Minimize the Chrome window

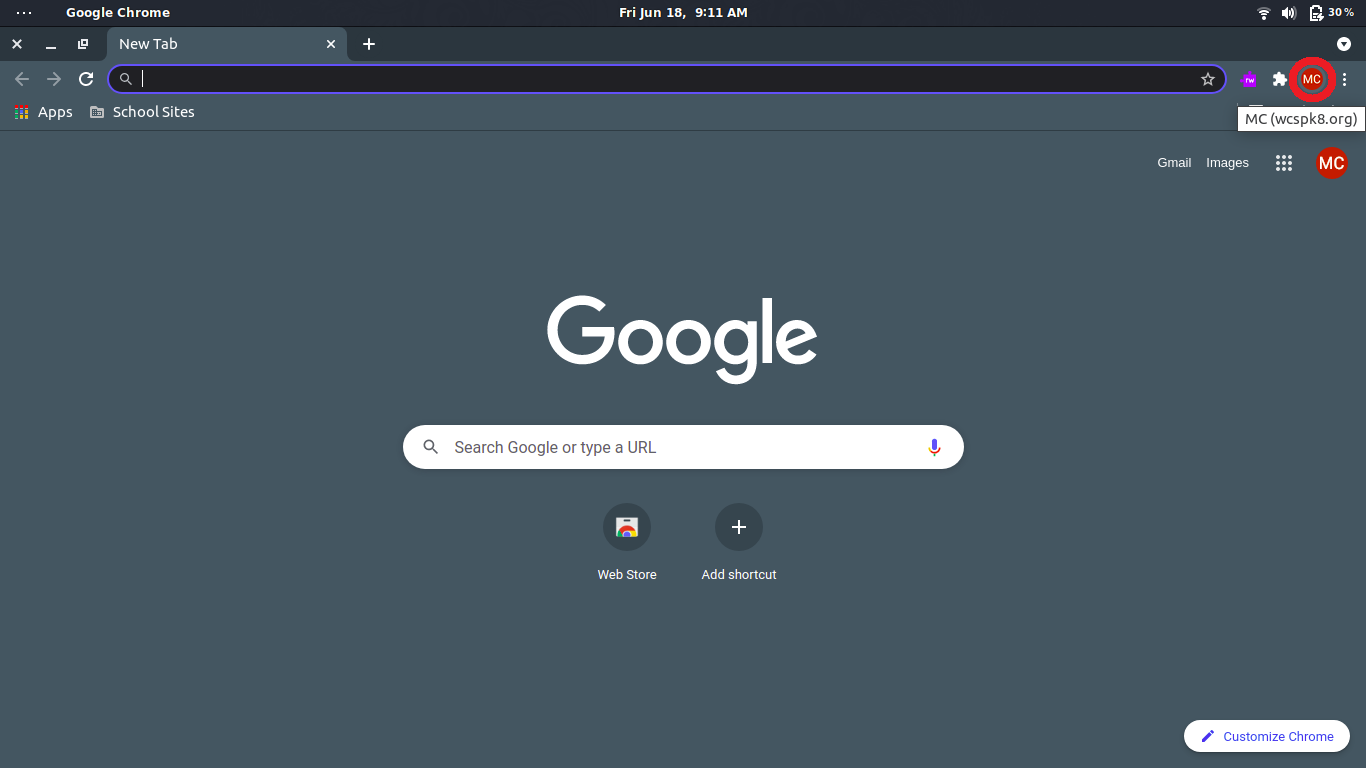tap(50, 44)
